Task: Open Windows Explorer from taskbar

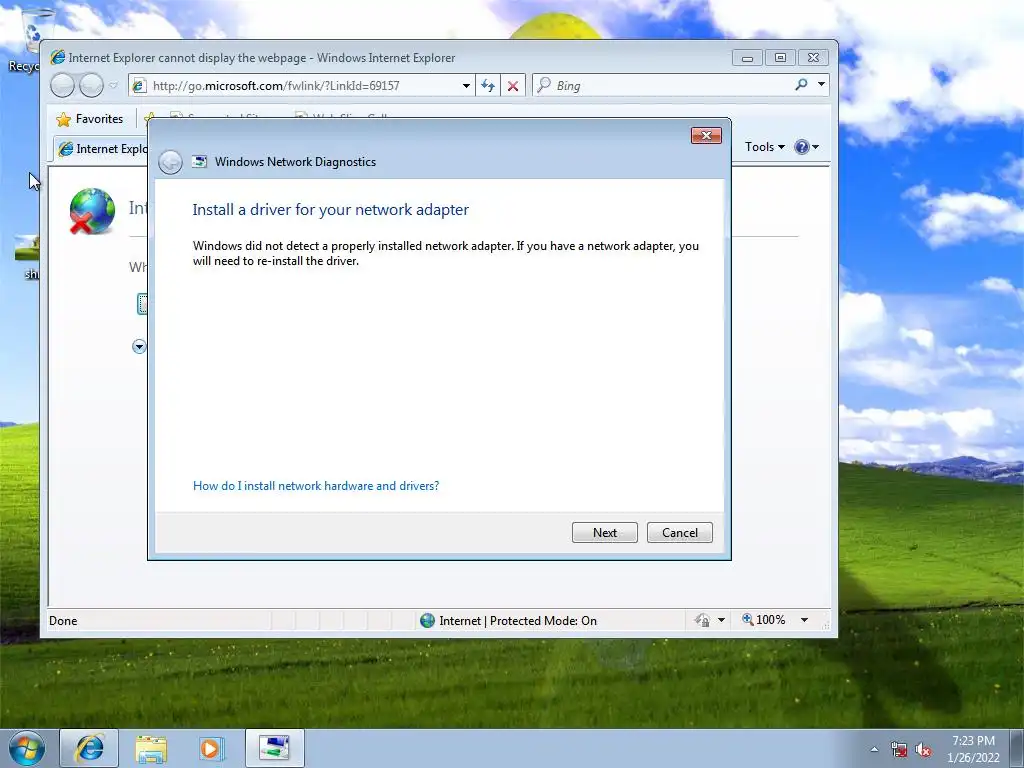Action: coord(151,748)
